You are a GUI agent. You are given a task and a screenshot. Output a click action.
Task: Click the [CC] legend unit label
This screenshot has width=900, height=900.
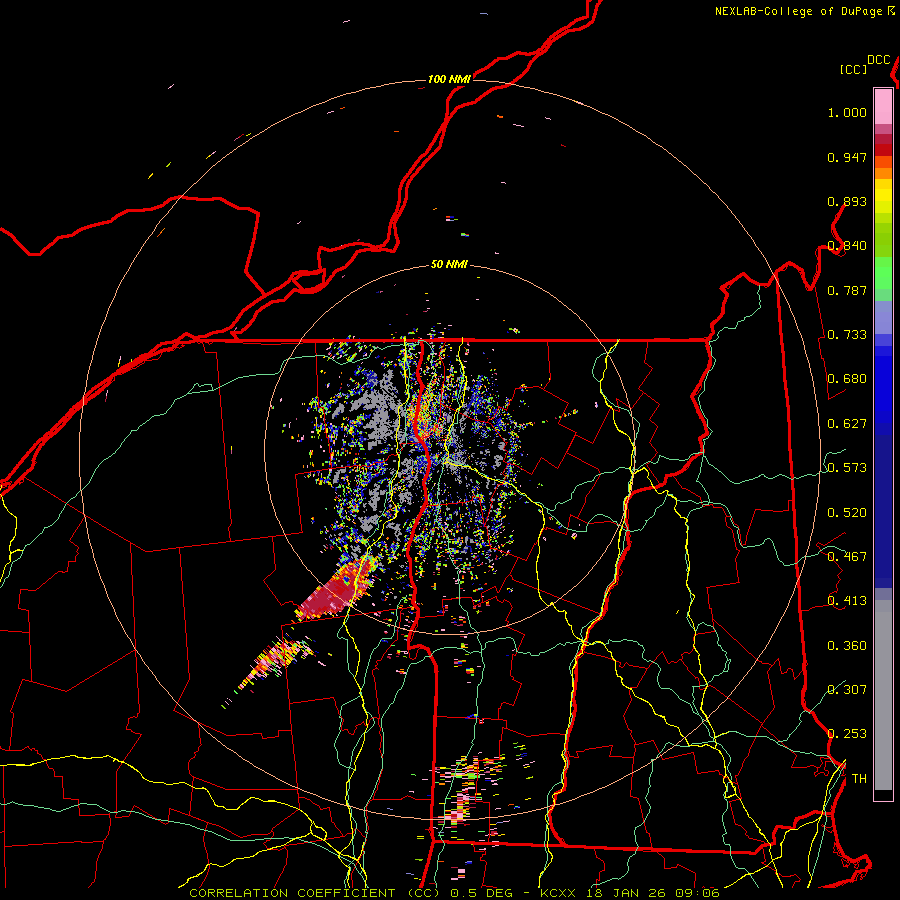[854, 69]
